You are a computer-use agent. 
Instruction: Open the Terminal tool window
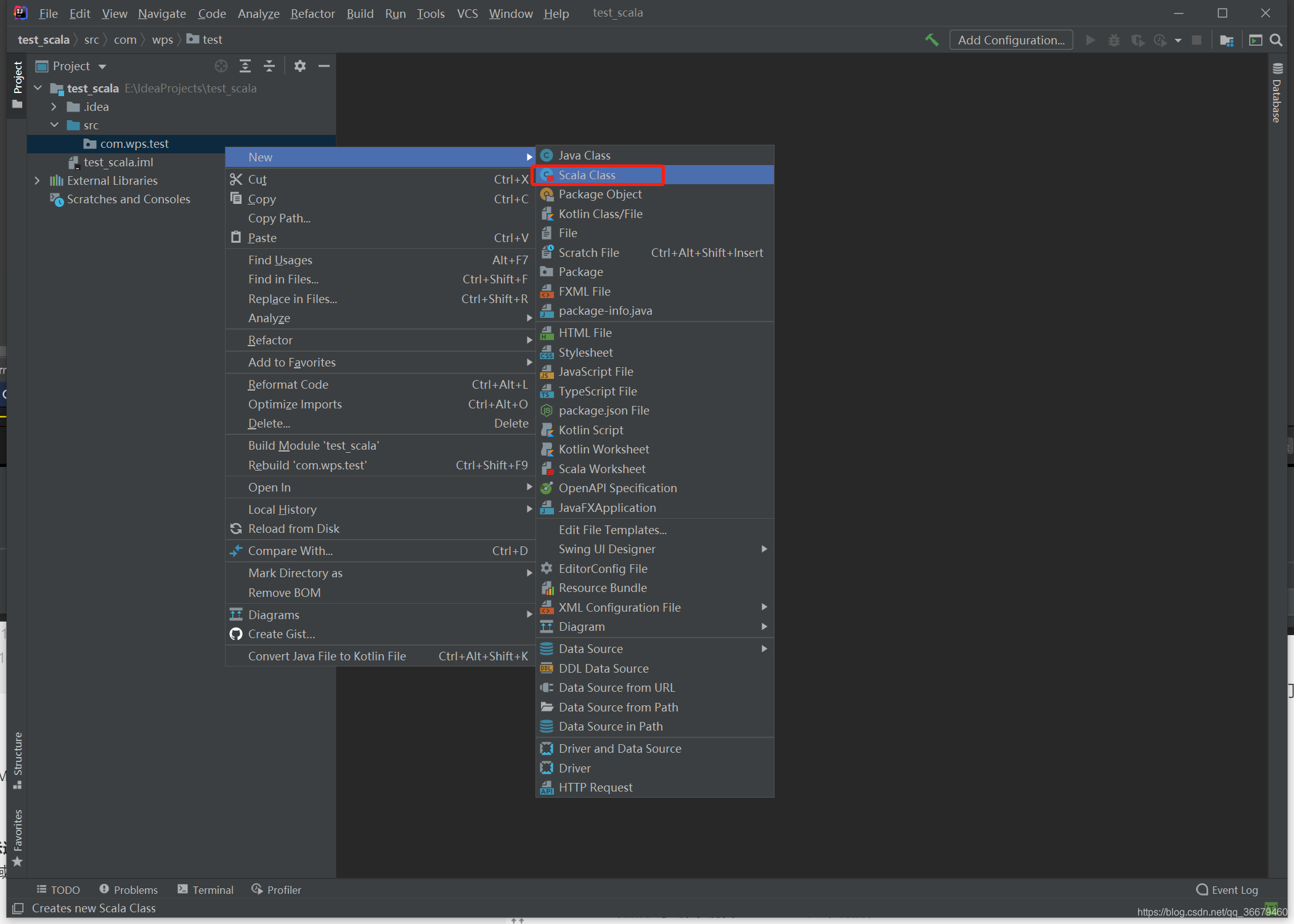(x=206, y=890)
